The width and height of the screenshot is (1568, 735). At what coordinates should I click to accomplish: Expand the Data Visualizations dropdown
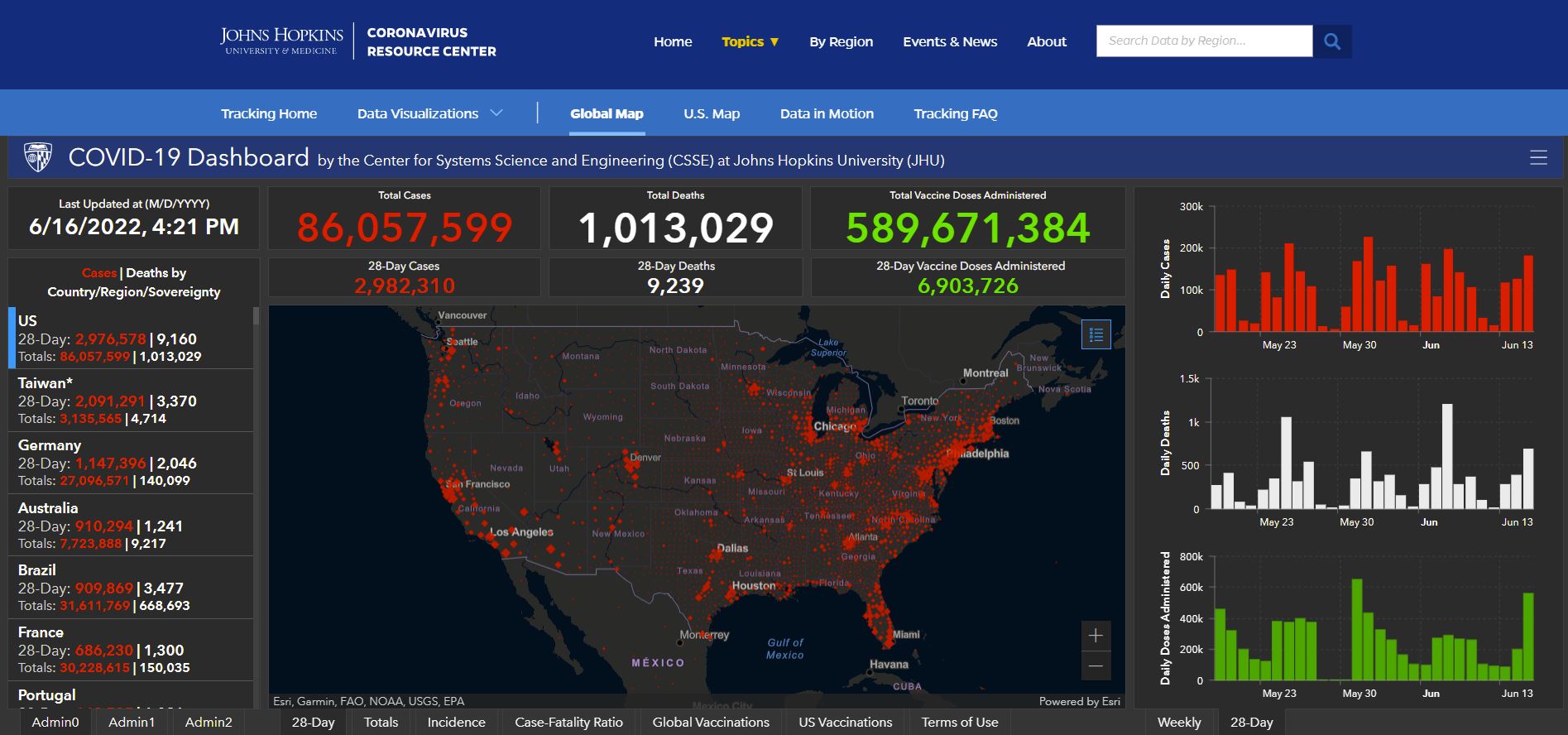[429, 113]
